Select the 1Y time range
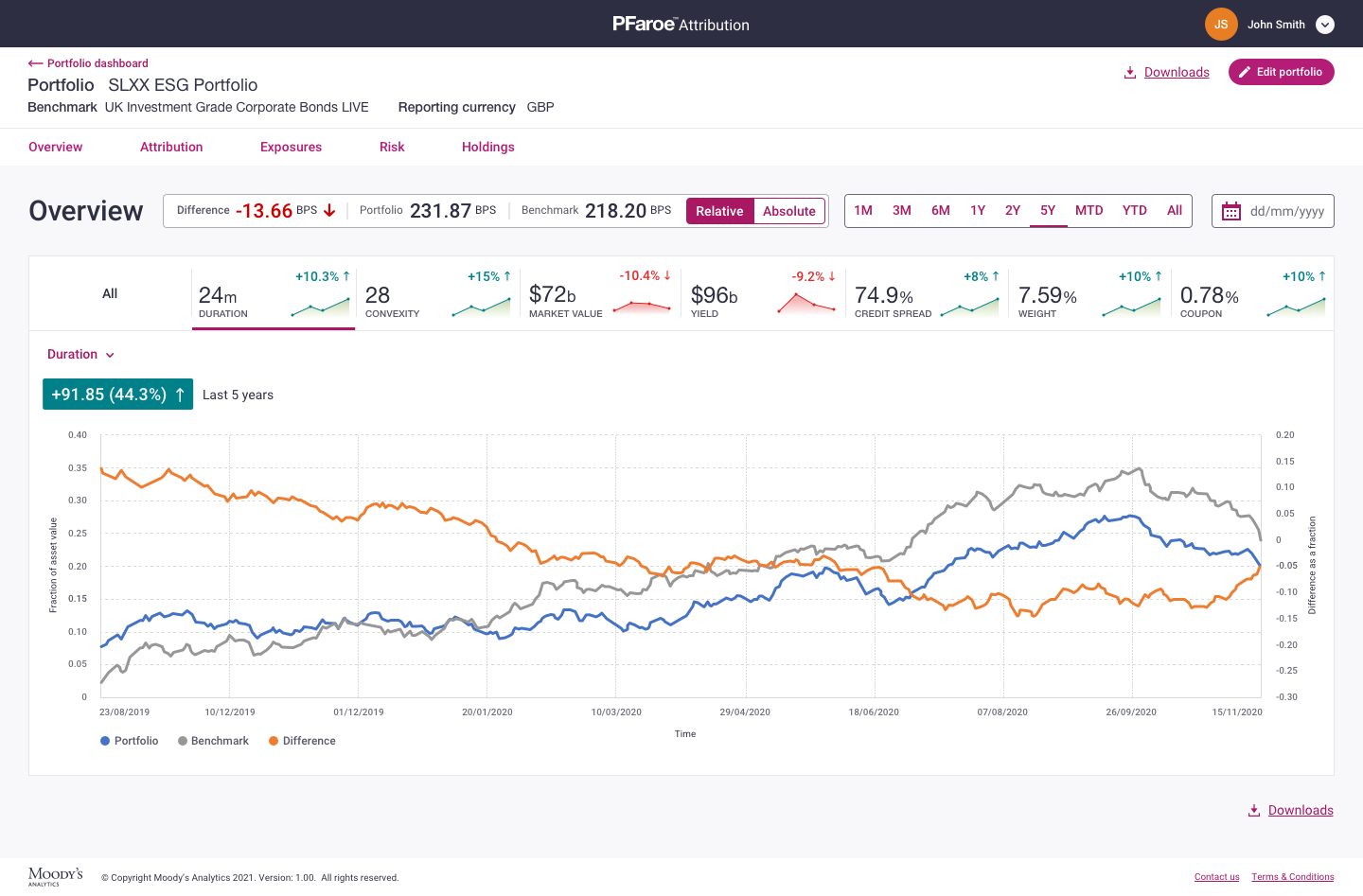The image size is (1363, 896). [x=978, y=210]
